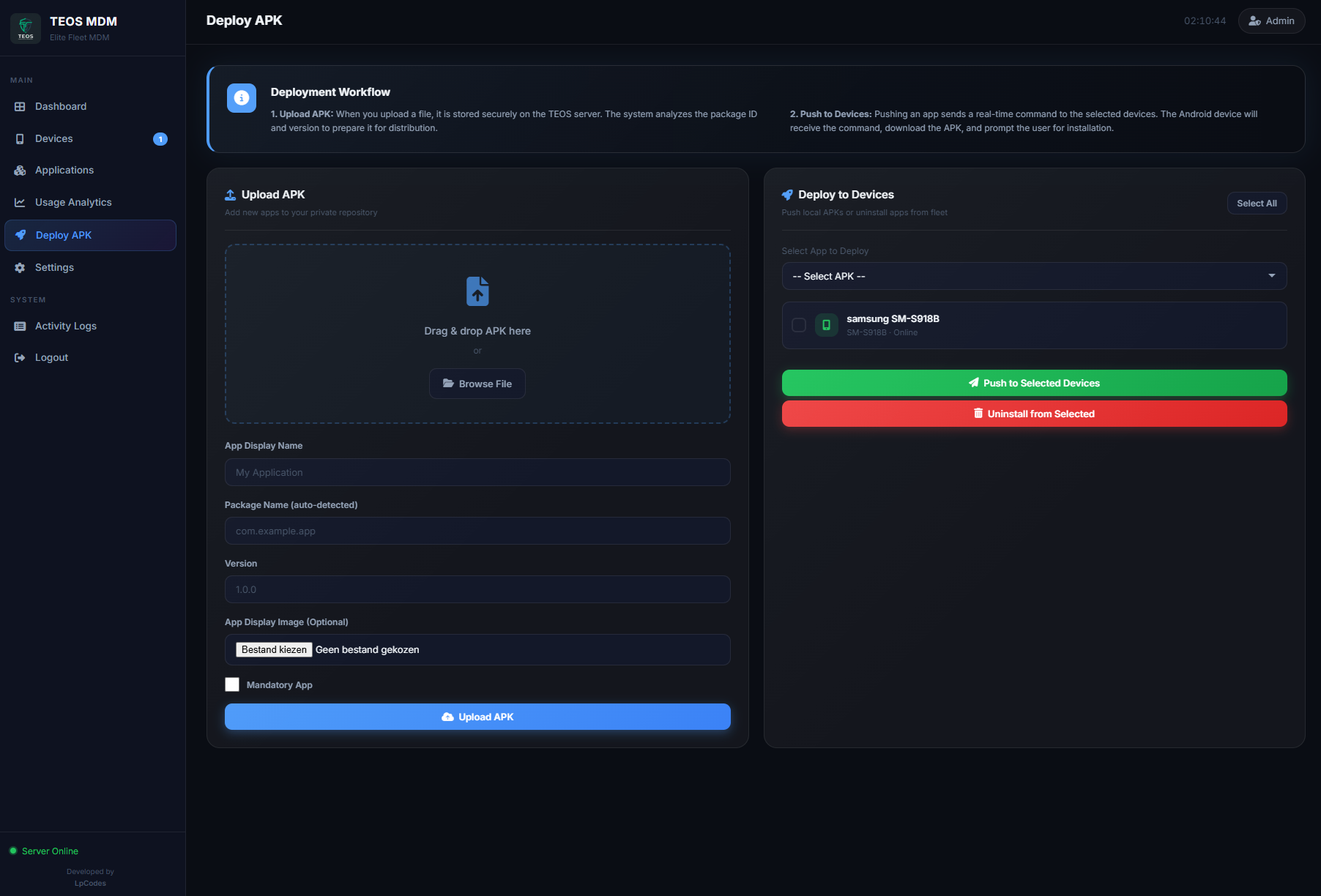The width and height of the screenshot is (1321, 896).
Task: Go to the Deploy APK page
Action: point(64,236)
